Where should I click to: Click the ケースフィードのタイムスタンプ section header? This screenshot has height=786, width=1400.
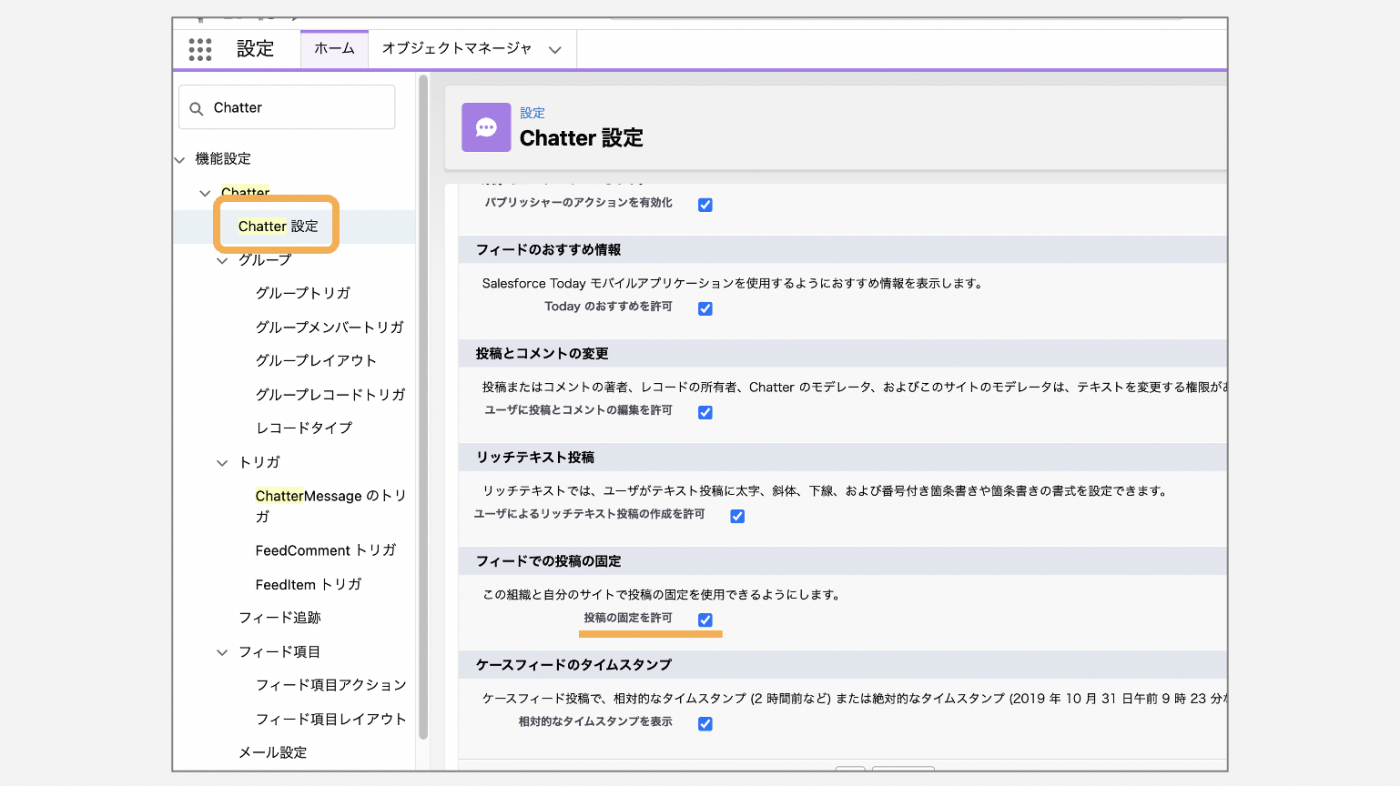click(843, 665)
